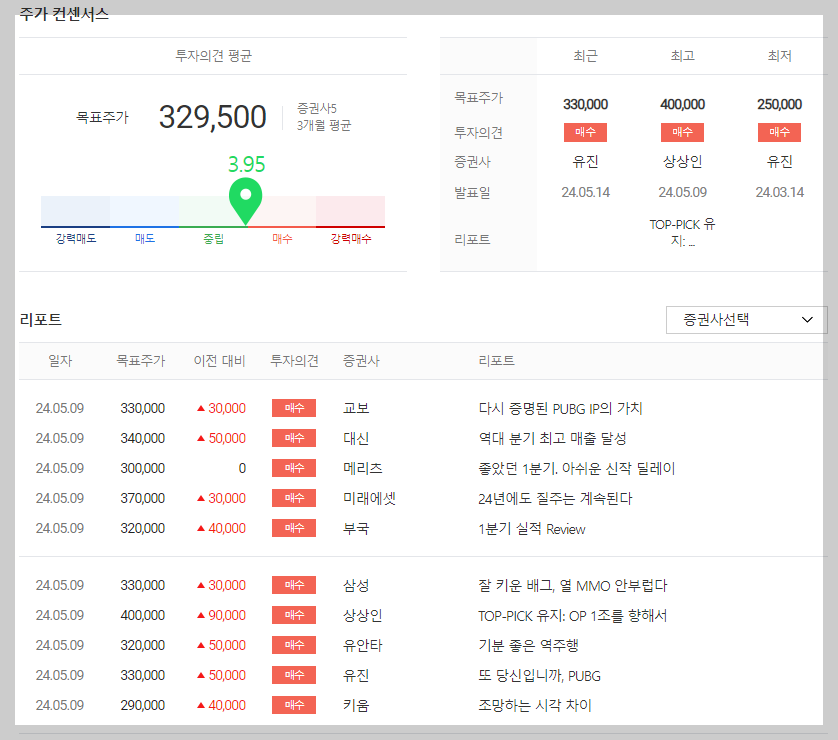Click the 최근 target price 330,000
838x740 pixels.
coord(585,104)
